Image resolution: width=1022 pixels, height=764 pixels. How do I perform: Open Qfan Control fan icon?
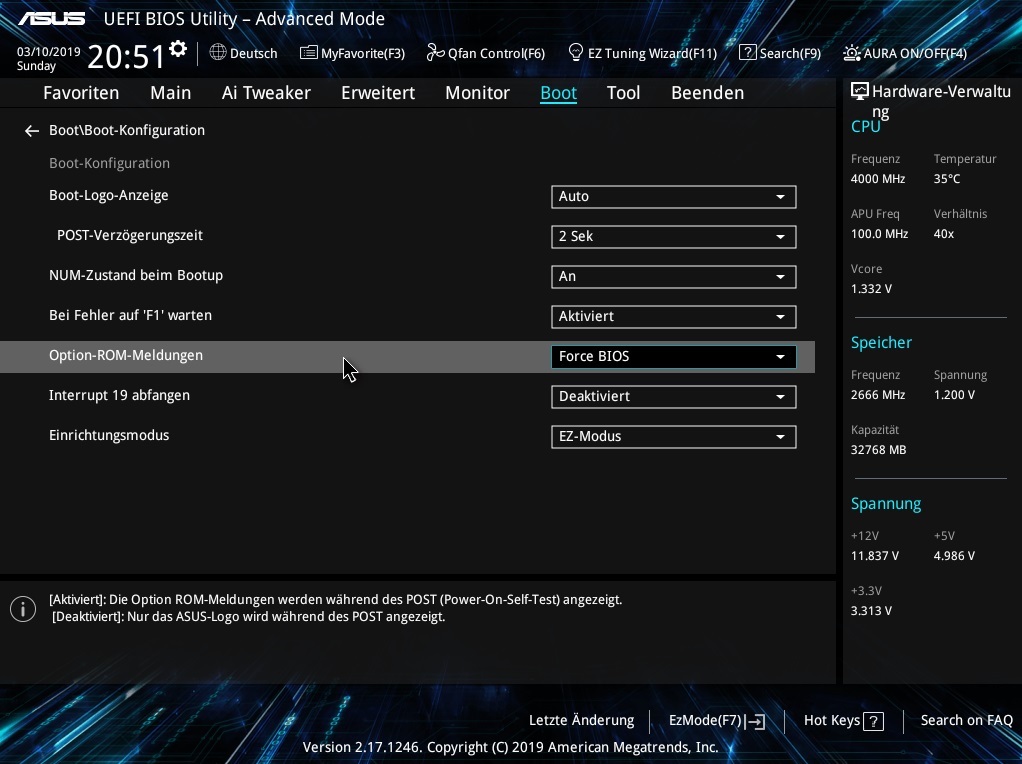(x=435, y=52)
